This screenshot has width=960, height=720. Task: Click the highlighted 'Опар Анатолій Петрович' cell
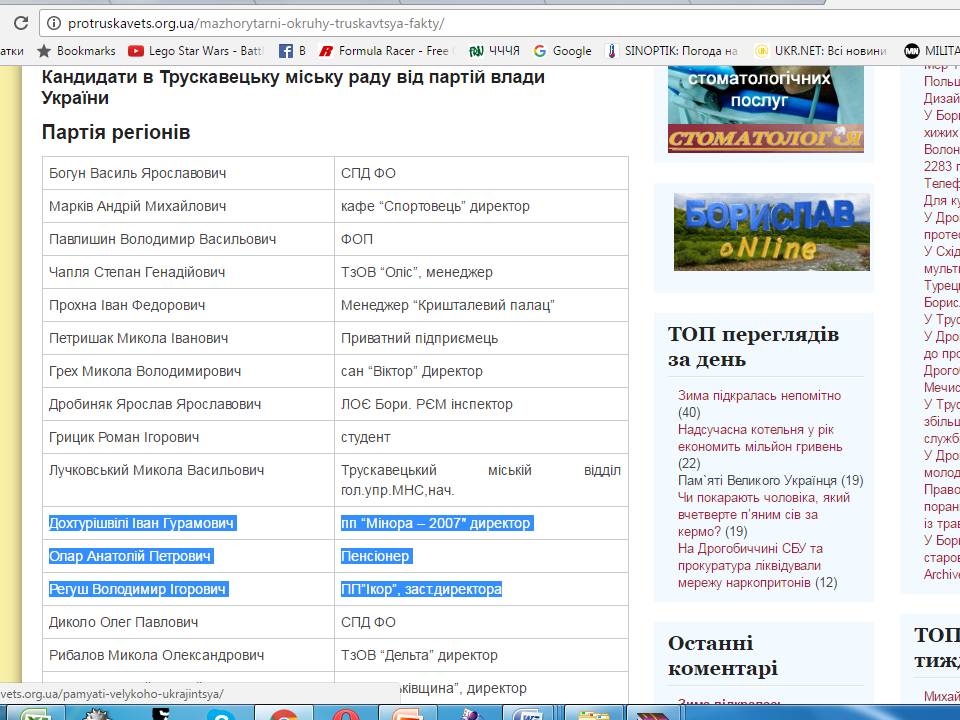(x=130, y=556)
